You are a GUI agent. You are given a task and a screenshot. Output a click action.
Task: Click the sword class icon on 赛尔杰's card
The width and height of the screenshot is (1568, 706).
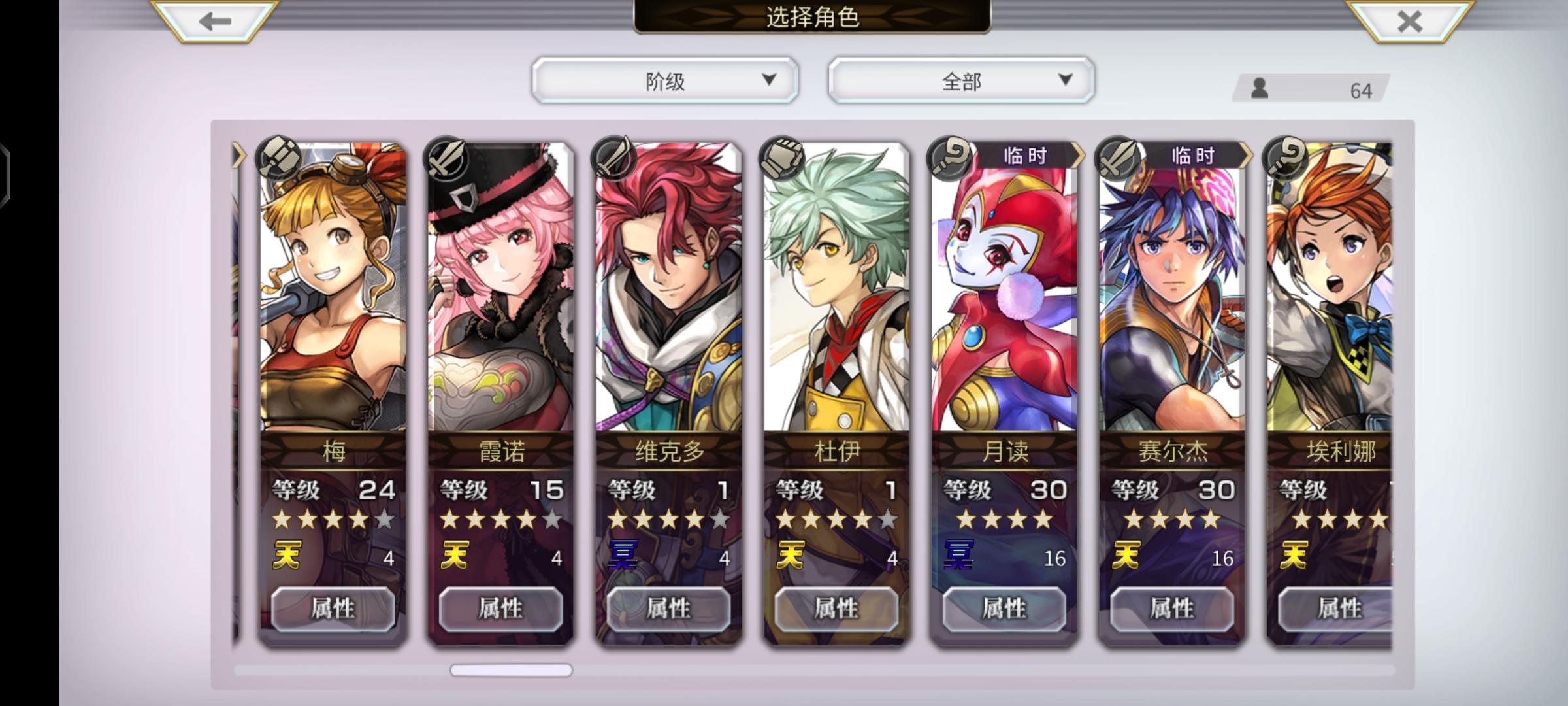pyautogui.click(x=1118, y=158)
